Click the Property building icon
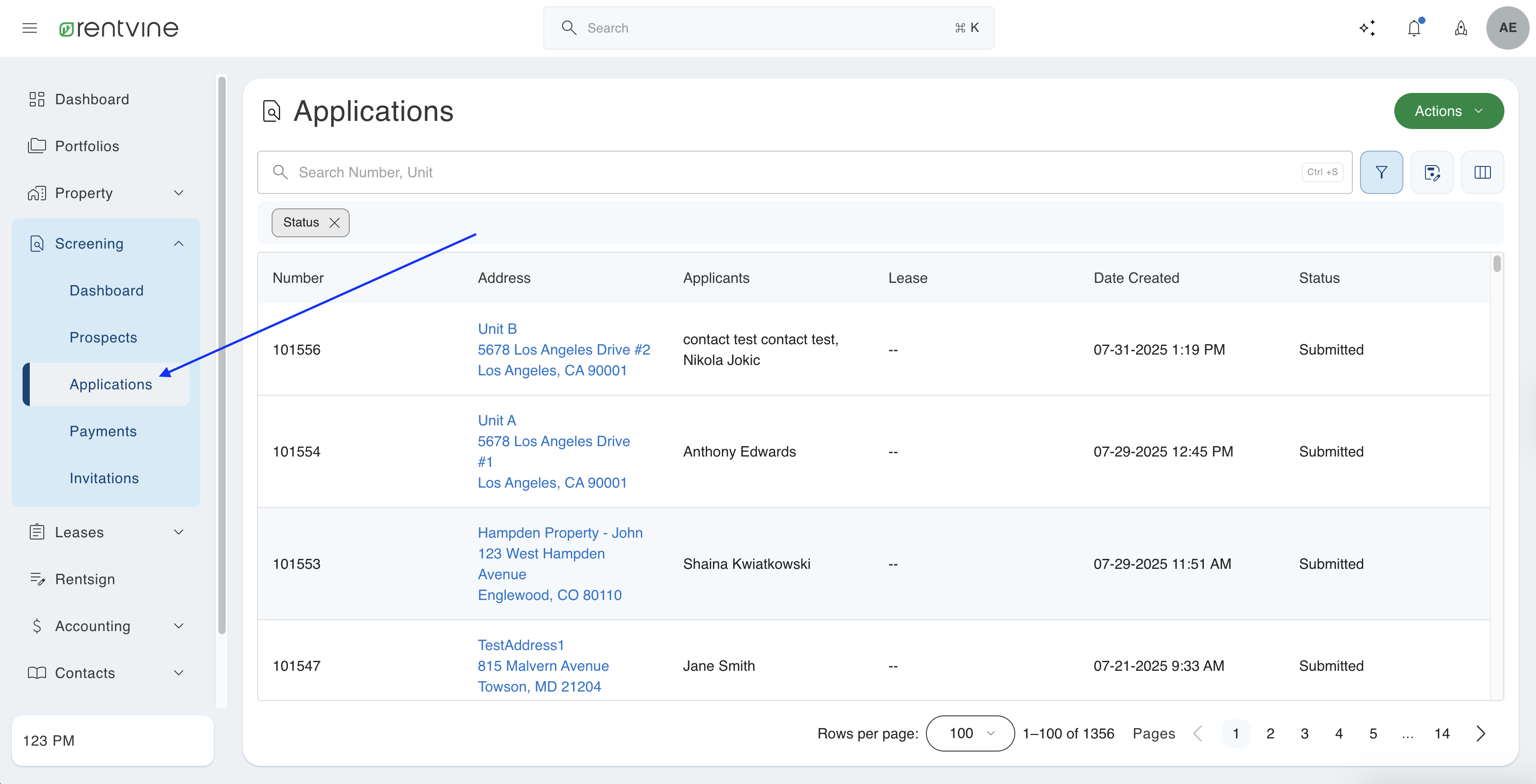The image size is (1536, 784). click(37, 193)
